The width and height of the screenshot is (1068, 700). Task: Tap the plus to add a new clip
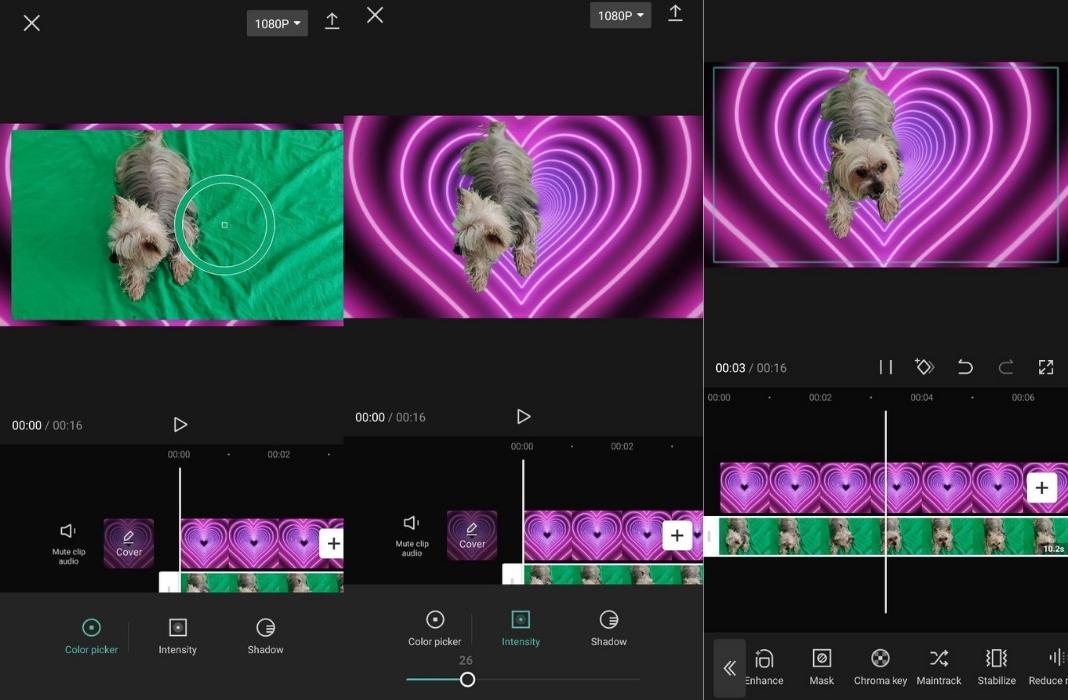[1041, 487]
